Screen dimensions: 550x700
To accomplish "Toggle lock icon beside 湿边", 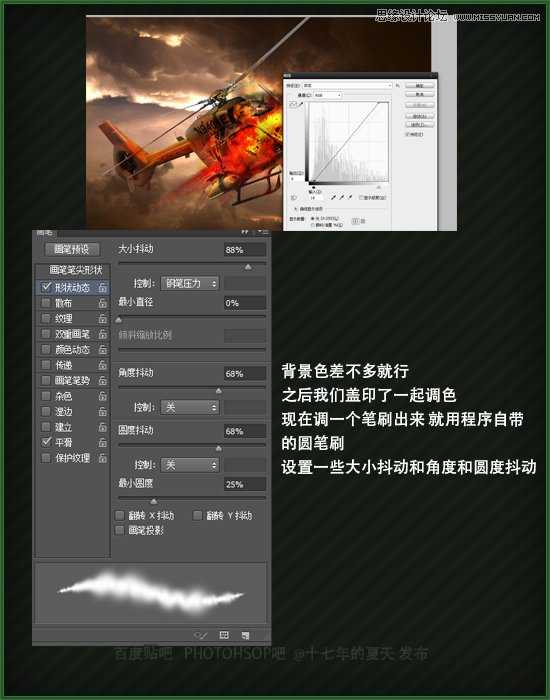I will click(103, 411).
